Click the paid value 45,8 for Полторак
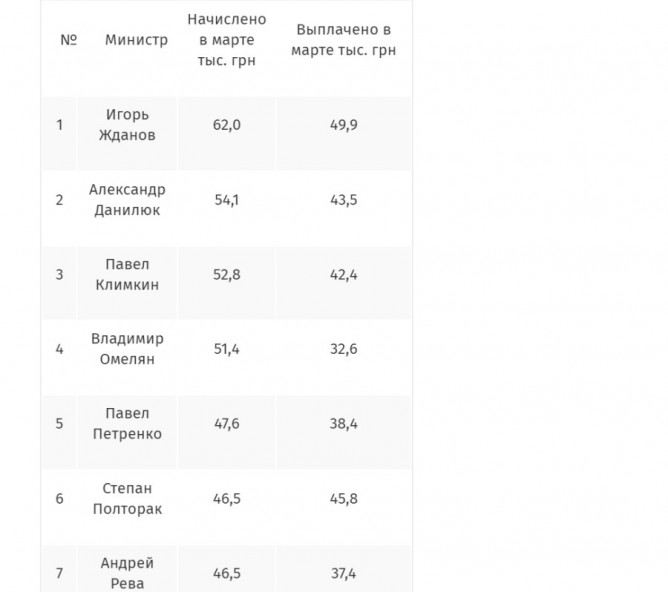The height and width of the screenshot is (592, 668). 343,499
